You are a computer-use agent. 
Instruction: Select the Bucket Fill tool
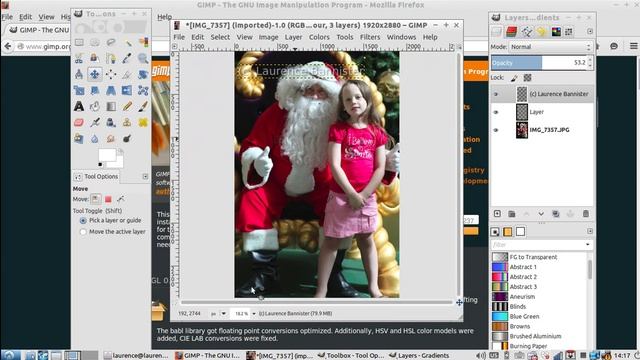coord(95,106)
